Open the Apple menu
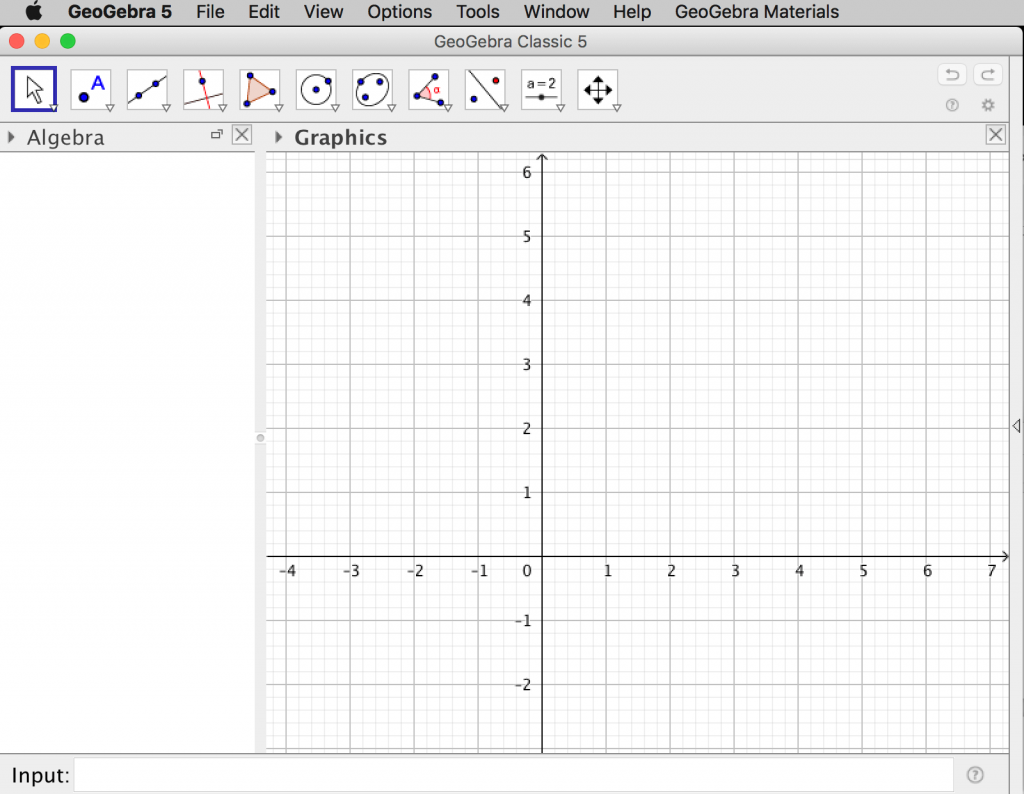Image resolution: width=1024 pixels, height=794 pixels. (34, 11)
